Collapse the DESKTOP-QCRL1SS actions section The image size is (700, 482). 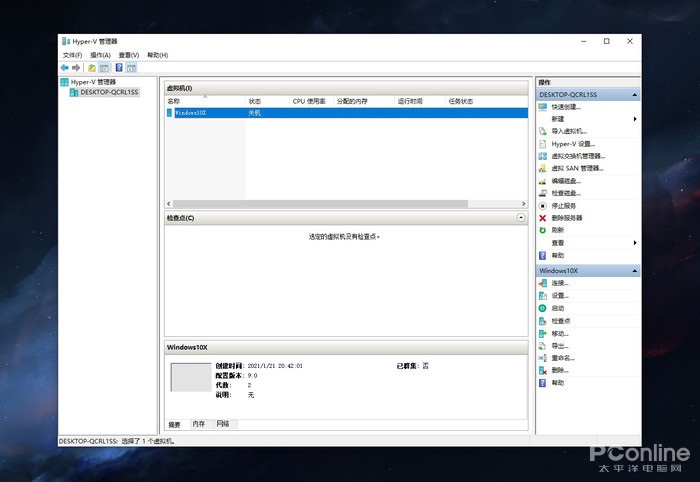(634, 95)
